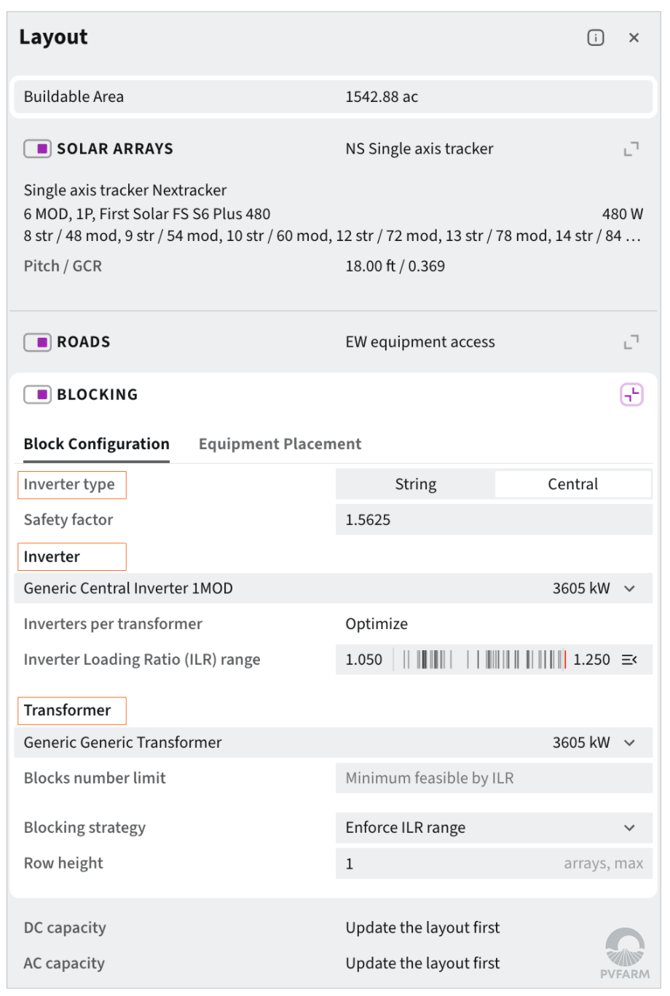Open the ILR range list options icon
Viewport: 670px width, 996px height.
(x=629, y=660)
